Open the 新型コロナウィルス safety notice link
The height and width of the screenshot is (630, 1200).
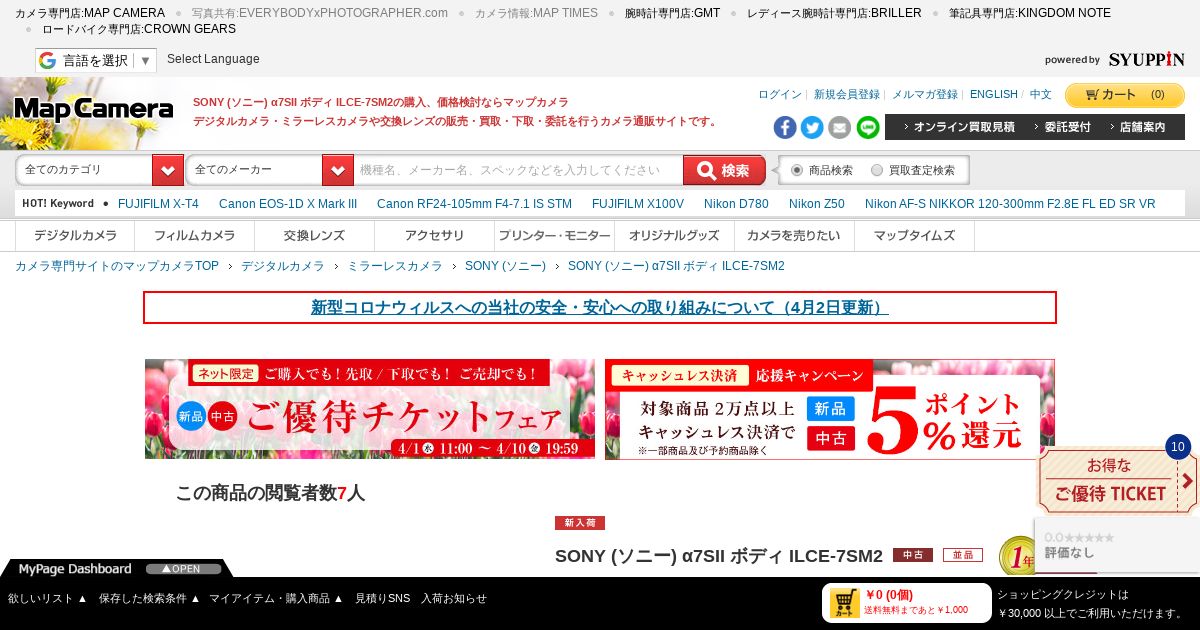600,308
